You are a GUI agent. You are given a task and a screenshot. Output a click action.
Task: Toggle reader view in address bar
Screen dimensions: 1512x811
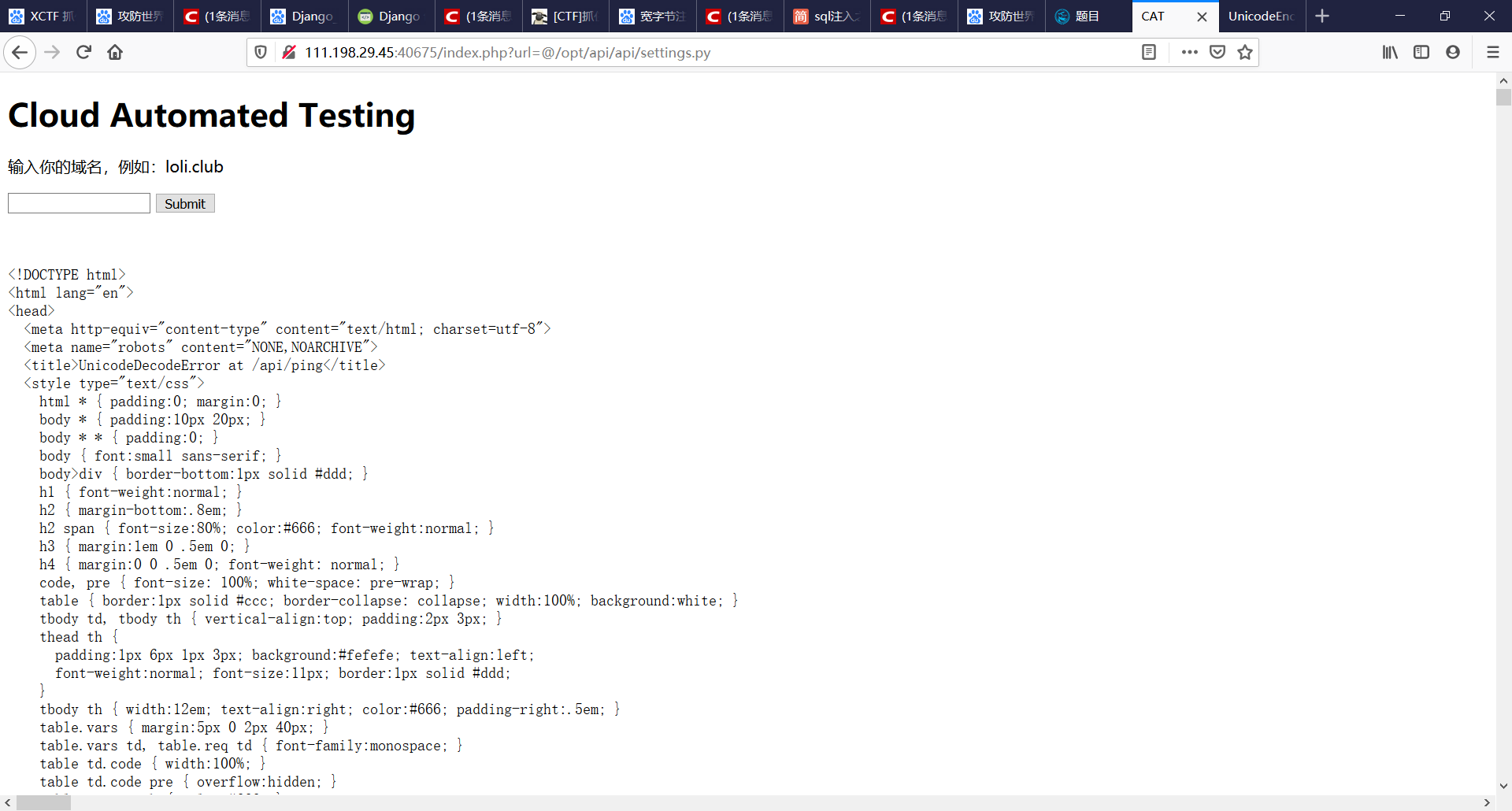(x=1149, y=53)
